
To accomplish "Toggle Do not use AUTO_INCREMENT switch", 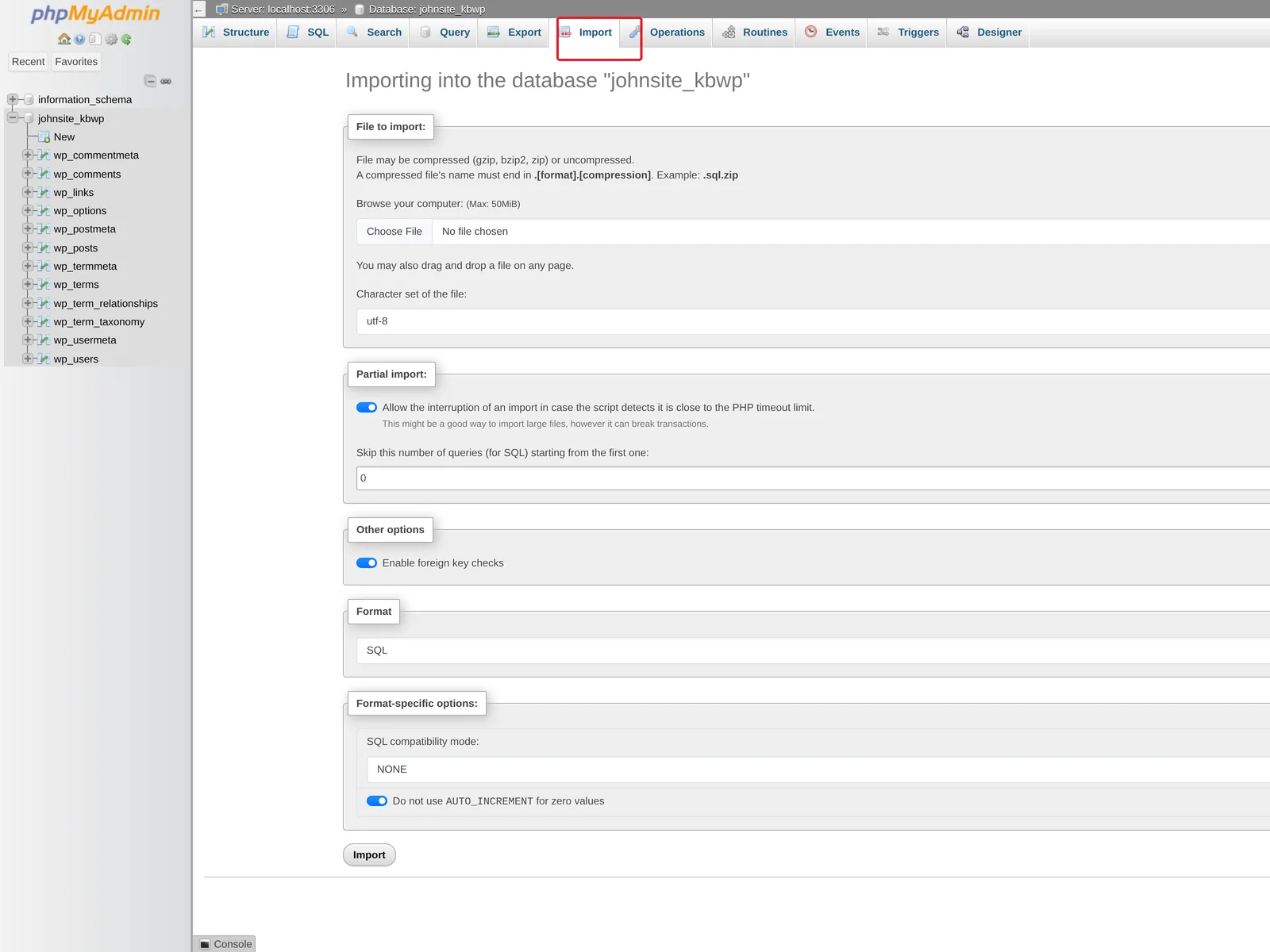I will [377, 801].
